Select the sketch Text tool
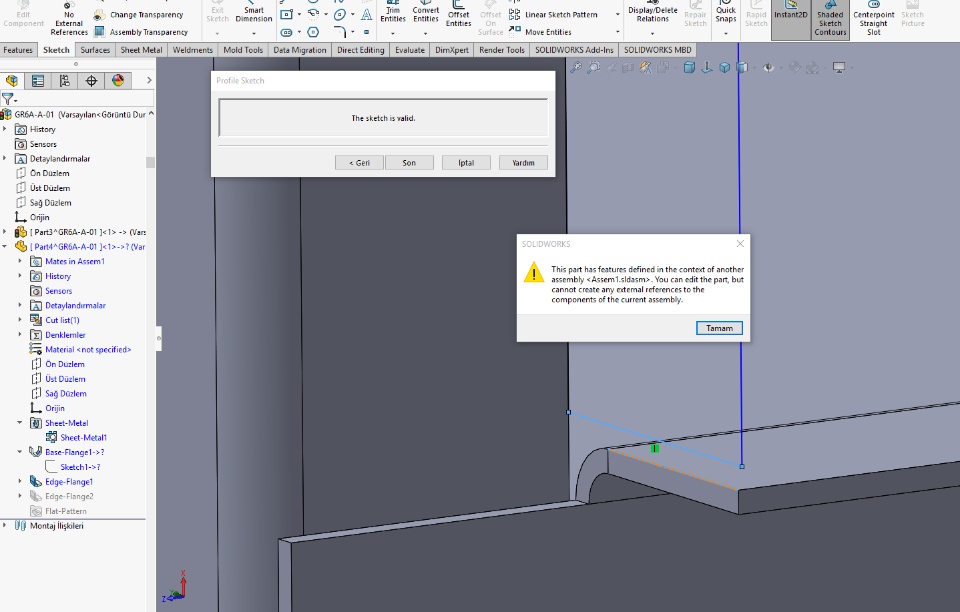 pyautogui.click(x=366, y=14)
